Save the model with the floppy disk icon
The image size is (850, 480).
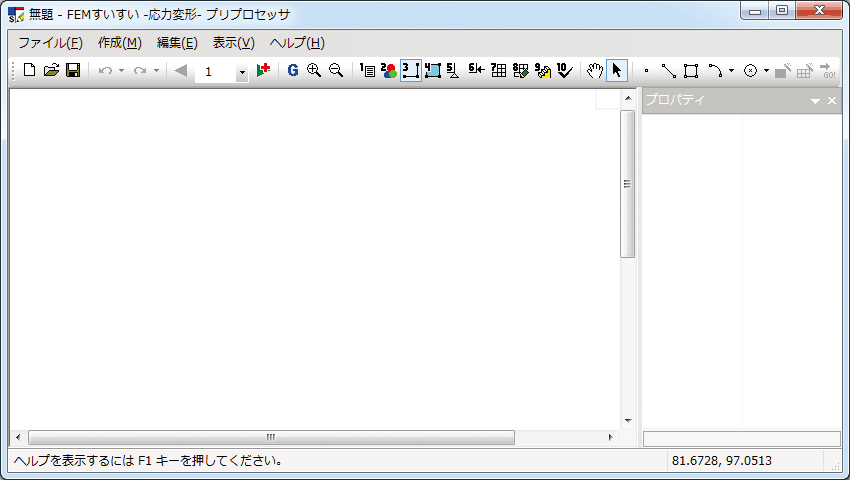(73, 71)
